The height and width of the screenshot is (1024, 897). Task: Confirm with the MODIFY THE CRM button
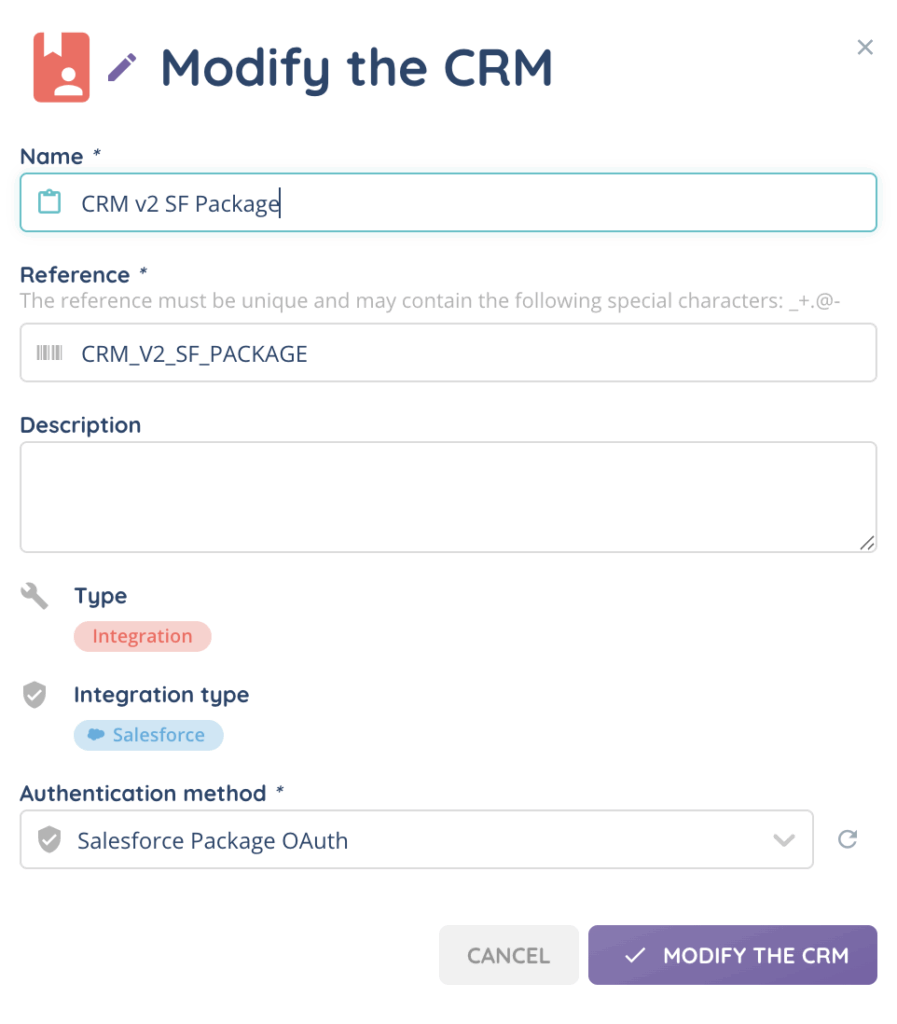732,955
